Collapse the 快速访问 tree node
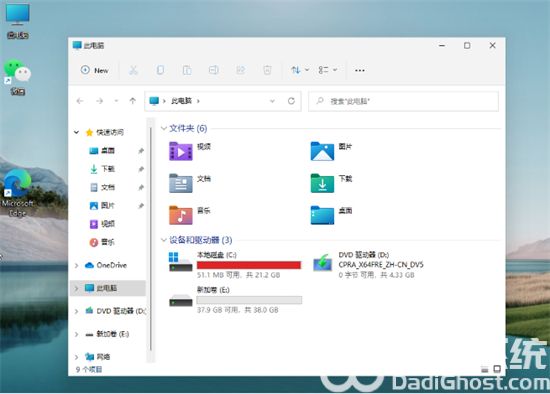 [x=76, y=132]
